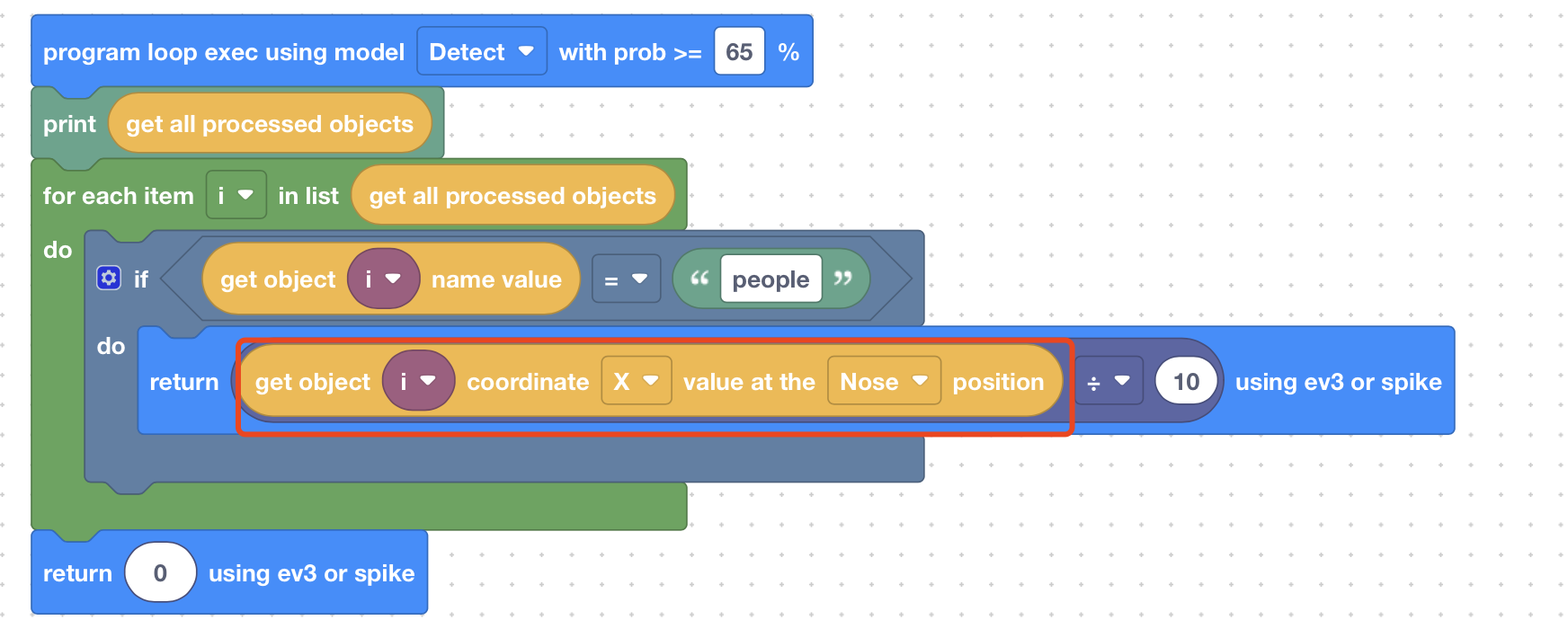This screenshot has height=620, width=1568.
Task: Click the divisor value 10 field
Action: [1186, 382]
